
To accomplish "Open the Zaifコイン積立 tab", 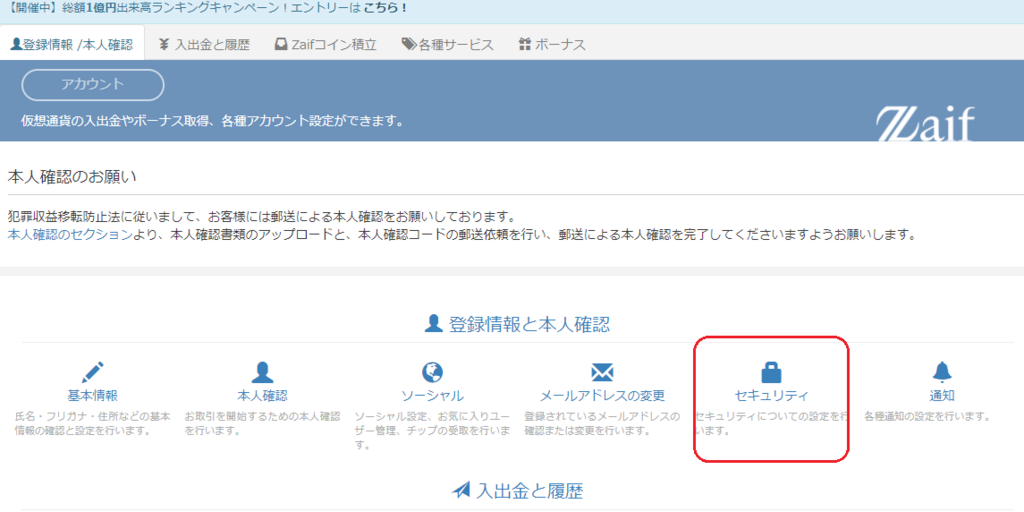I will [325, 44].
